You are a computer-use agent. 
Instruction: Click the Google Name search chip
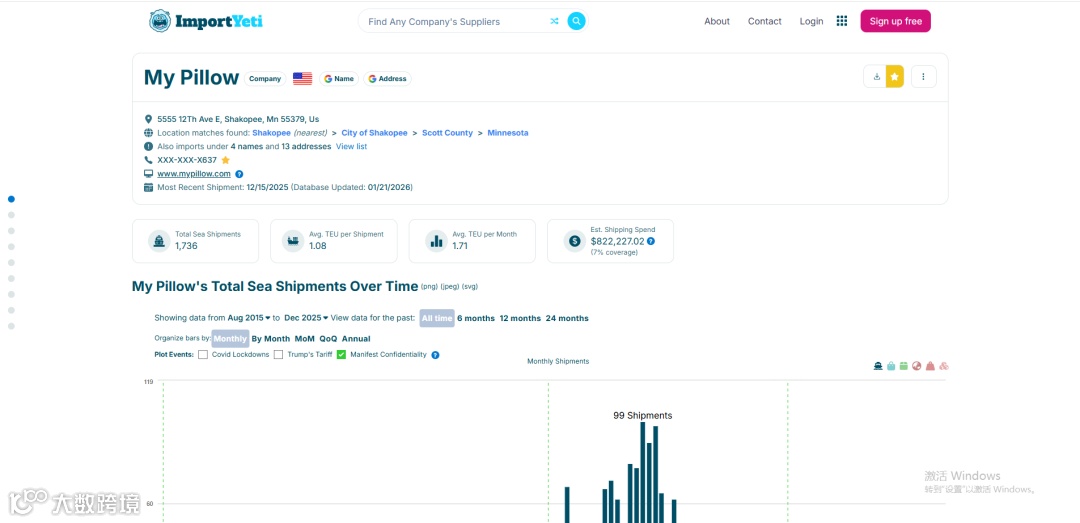click(x=339, y=79)
